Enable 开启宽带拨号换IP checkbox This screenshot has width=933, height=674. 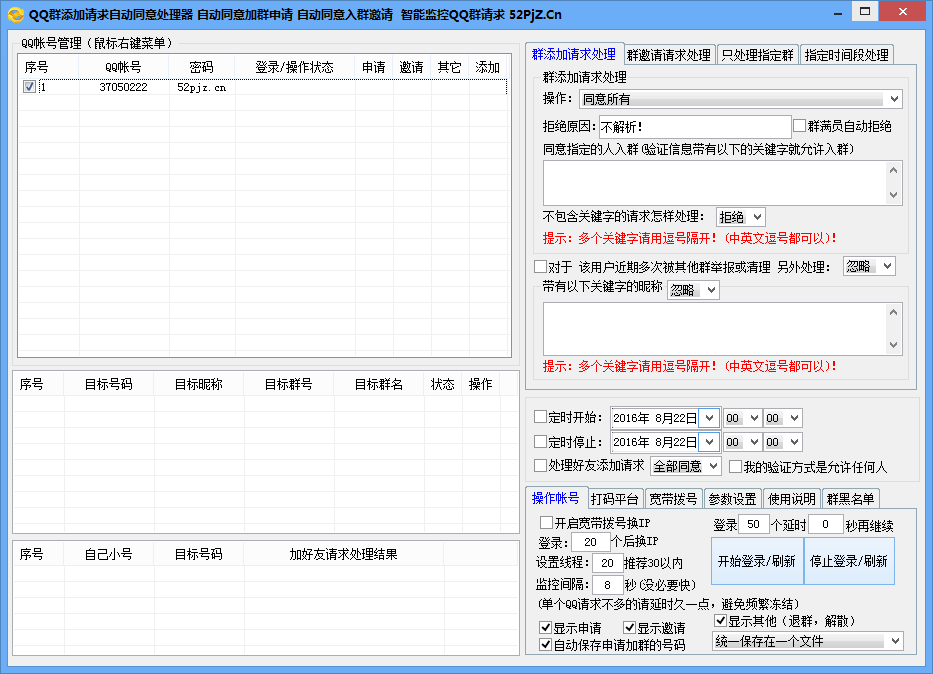[546, 523]
